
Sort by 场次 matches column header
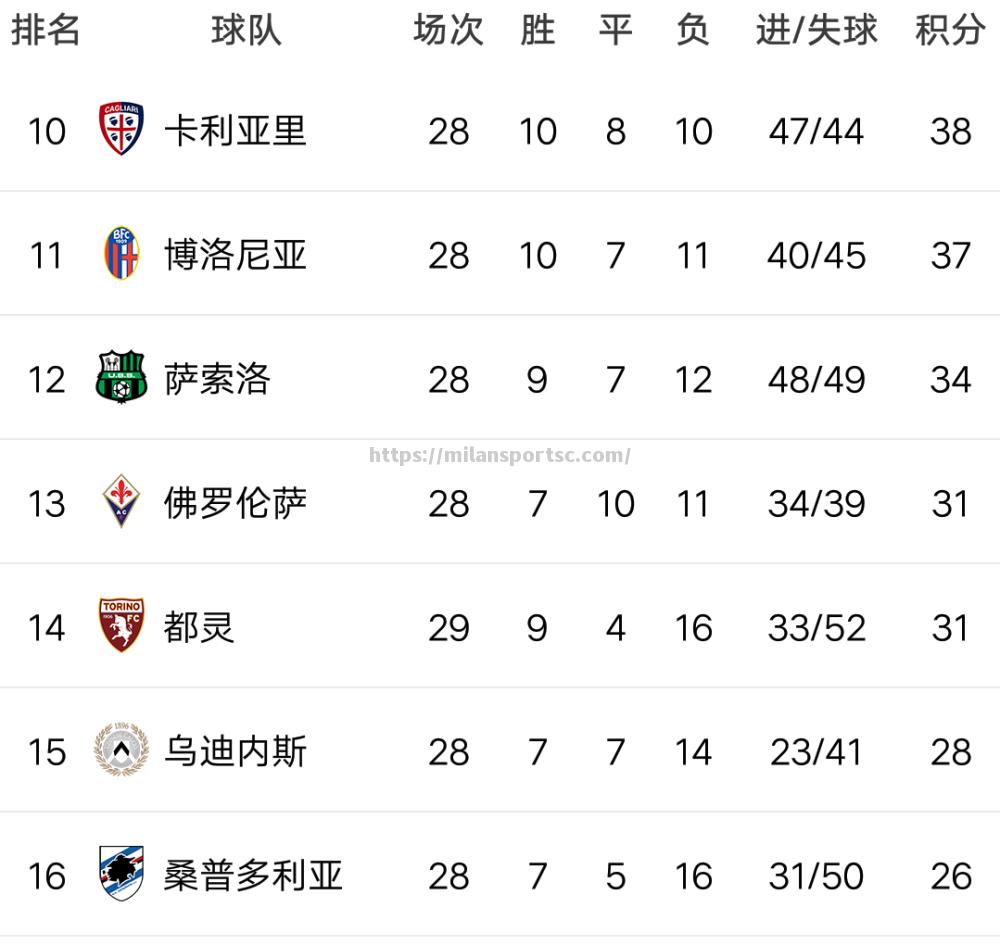[448, 30]
